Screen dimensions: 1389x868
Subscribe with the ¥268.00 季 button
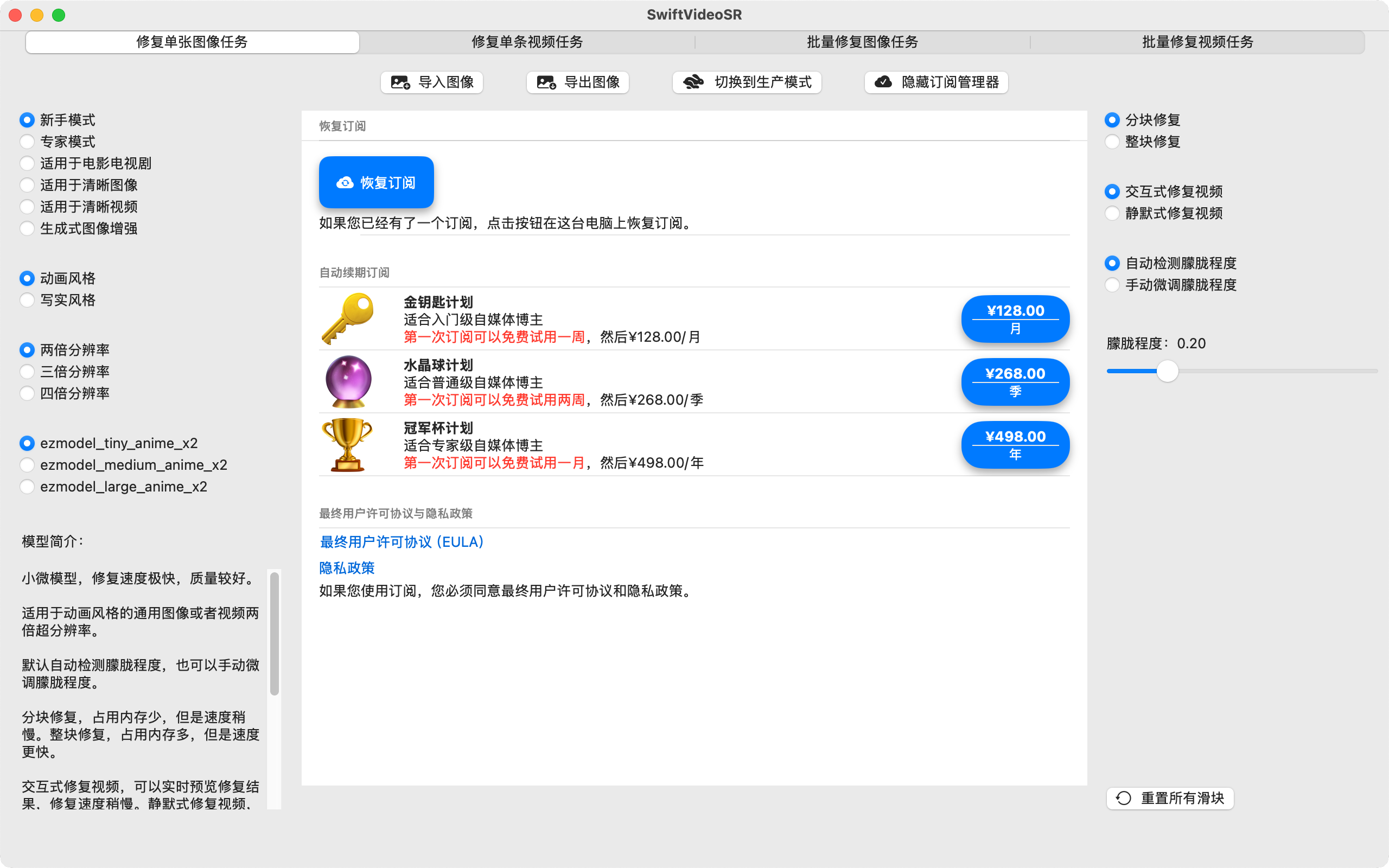click(x=1015, y=382)
